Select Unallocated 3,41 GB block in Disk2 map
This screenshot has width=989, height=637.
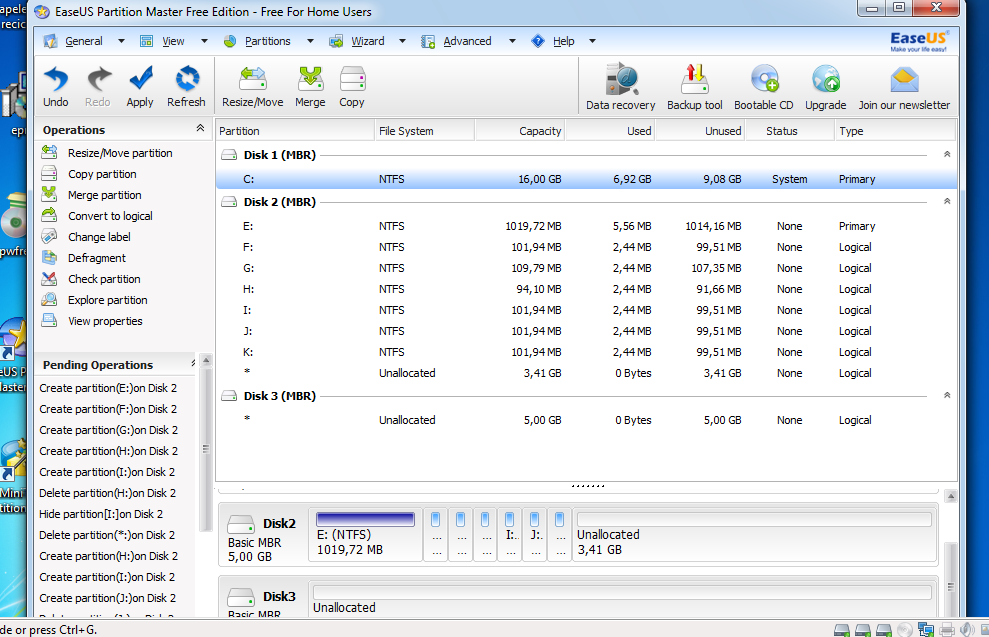tap(754, 534)
